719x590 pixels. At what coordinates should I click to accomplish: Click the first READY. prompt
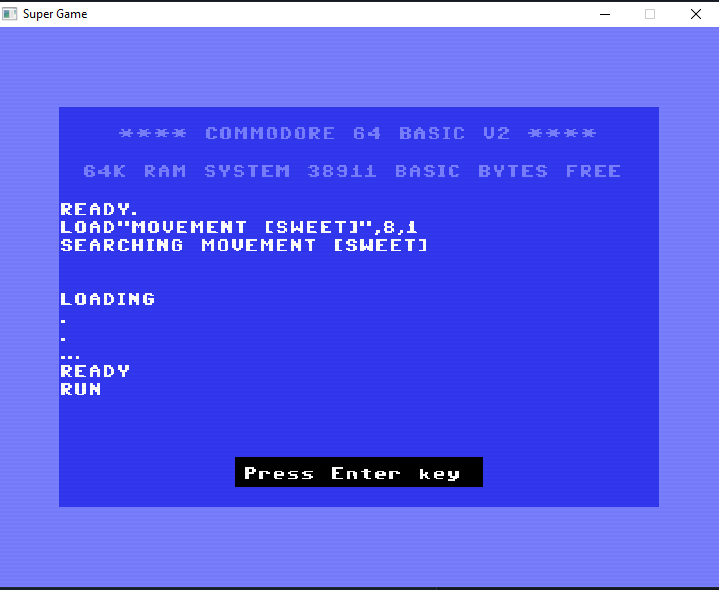click(99, 209)
